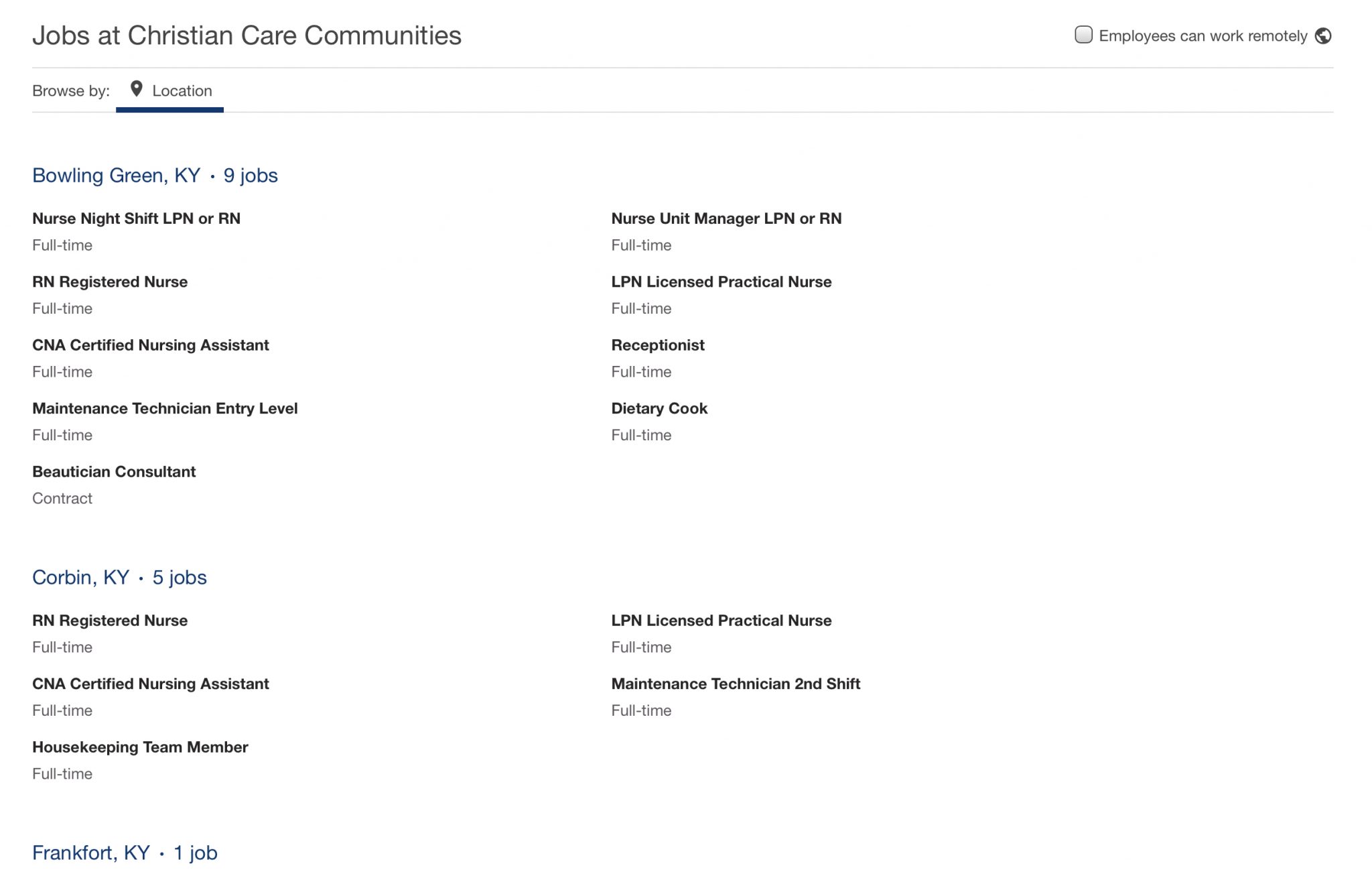Open the Dietary Cook listing
This screenshot has height=884, width=1372.
(659, 408)
